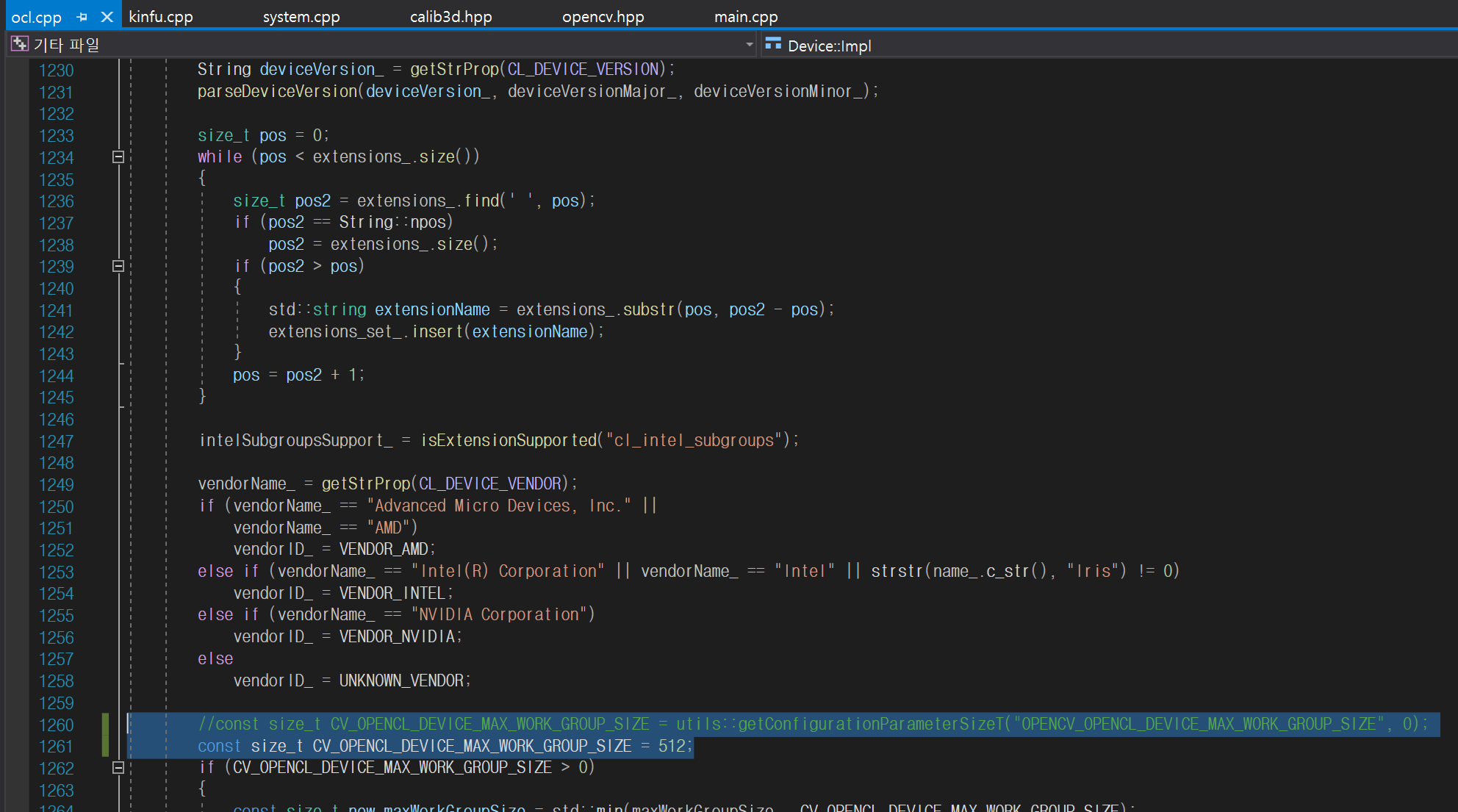Click CL_DEVICE_VENDOR on line 1249
The width and height of the screenshot is (1458, 812).
489,484
